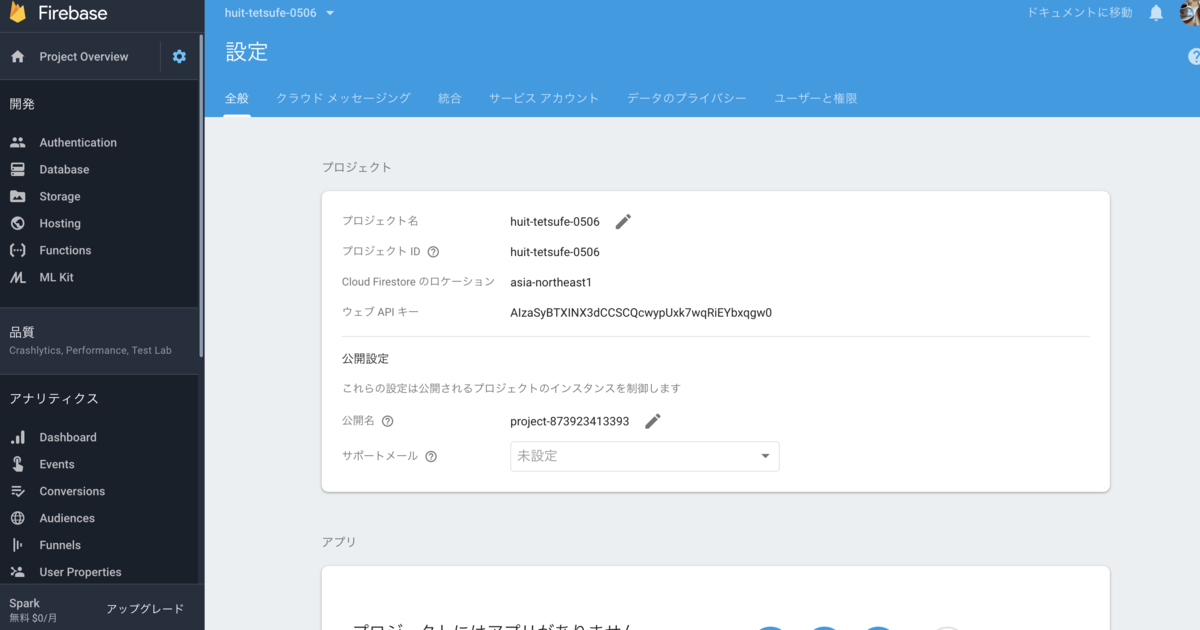
Task: Open project settings gear icon
Action: [x=179, y=57]
